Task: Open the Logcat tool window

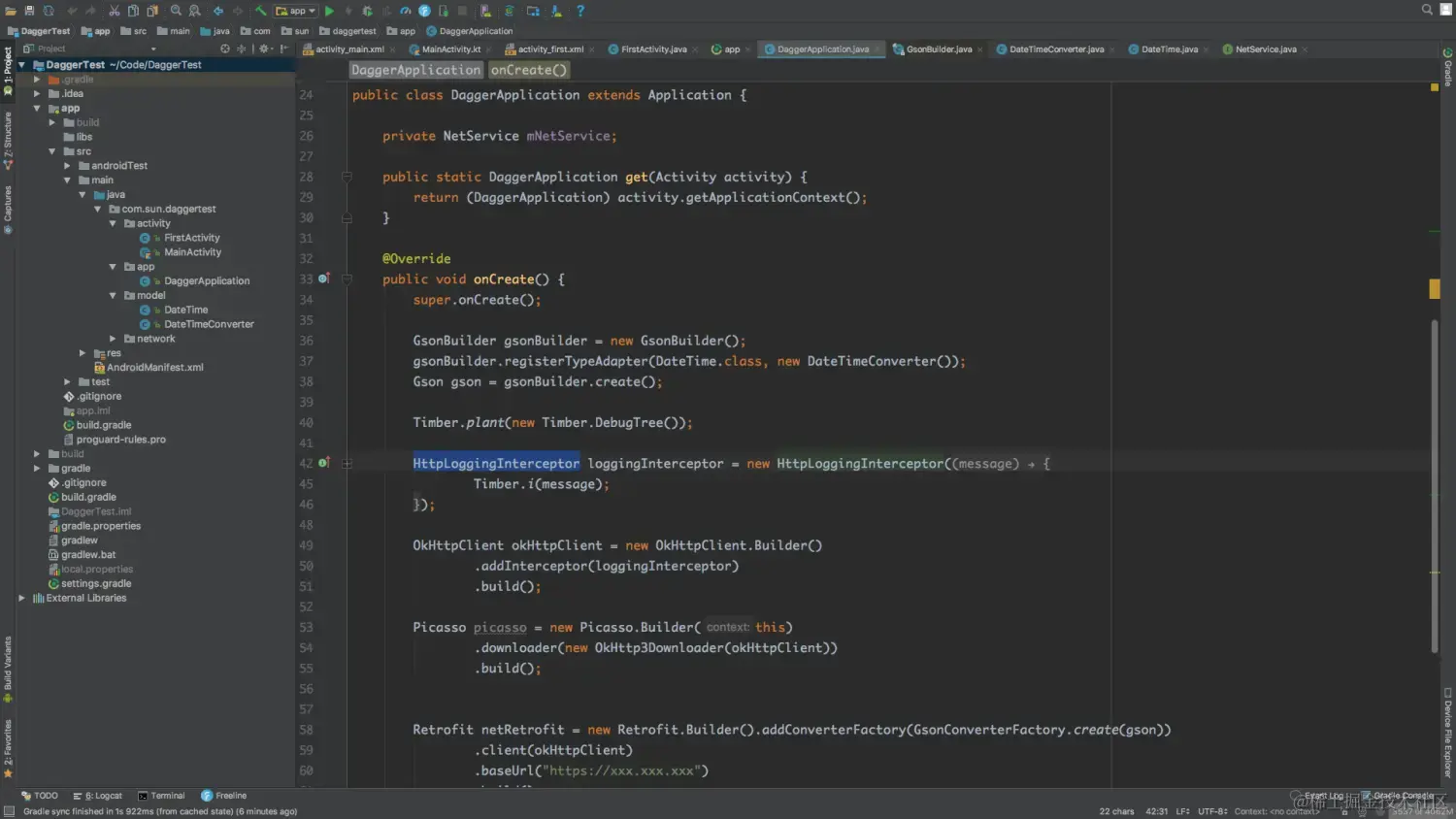Action: pos(97,796)
